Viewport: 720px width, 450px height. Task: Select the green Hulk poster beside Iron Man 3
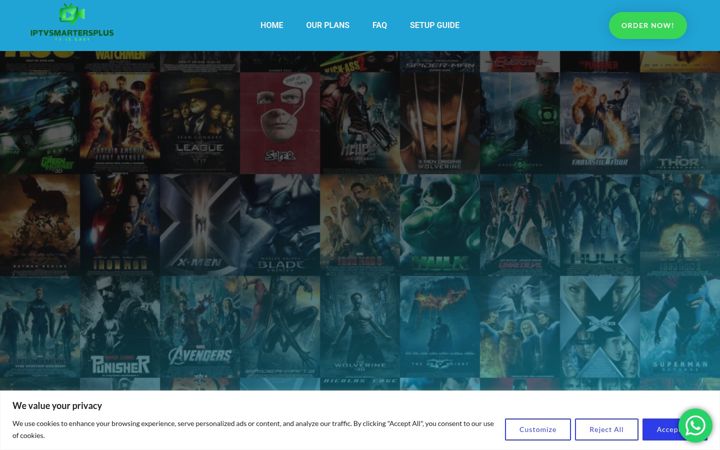click(x=439, y=225)
